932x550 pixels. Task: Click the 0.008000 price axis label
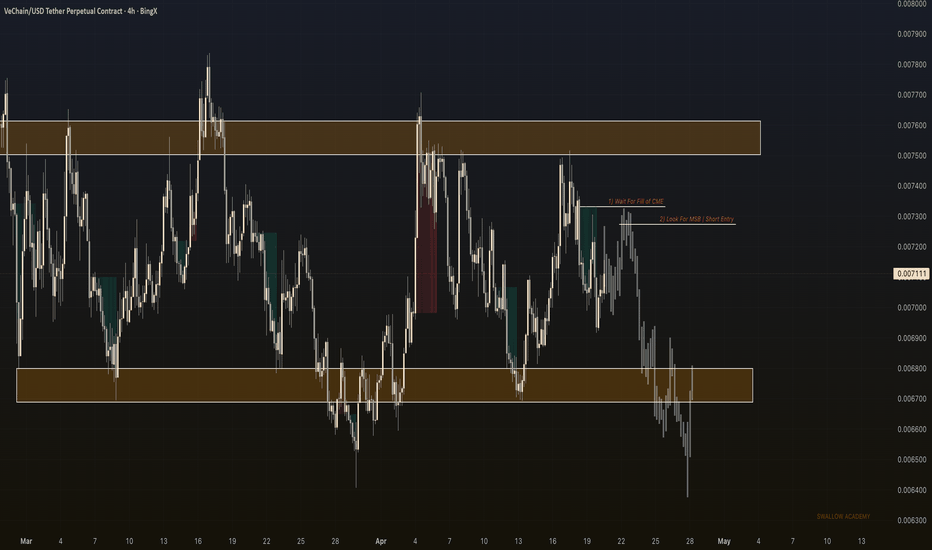tap(910, 4)
